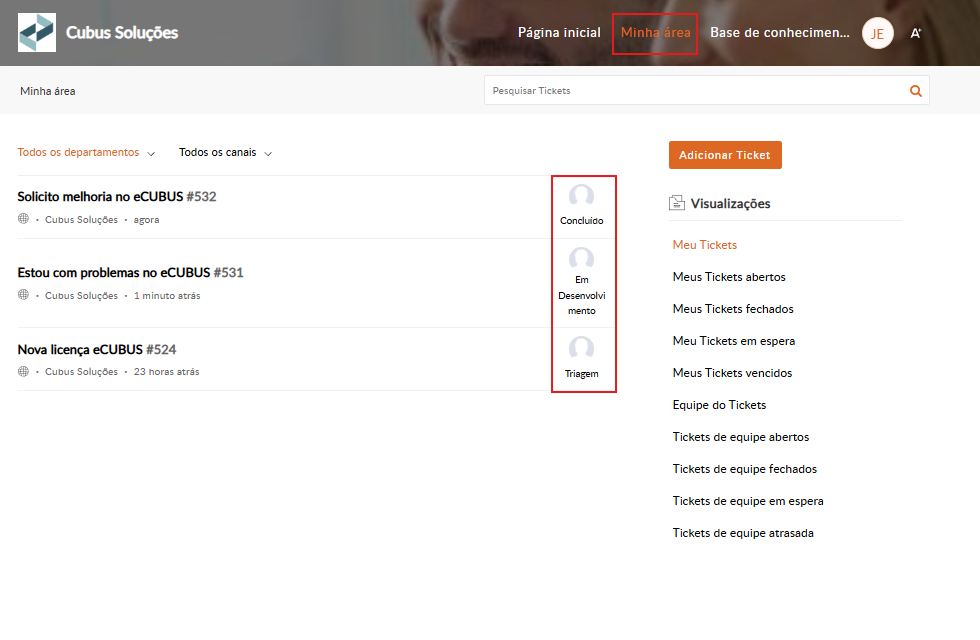Show Meus Tickets fechados view
The width and height of the screenshot is (980, 640).
[733, 309]
